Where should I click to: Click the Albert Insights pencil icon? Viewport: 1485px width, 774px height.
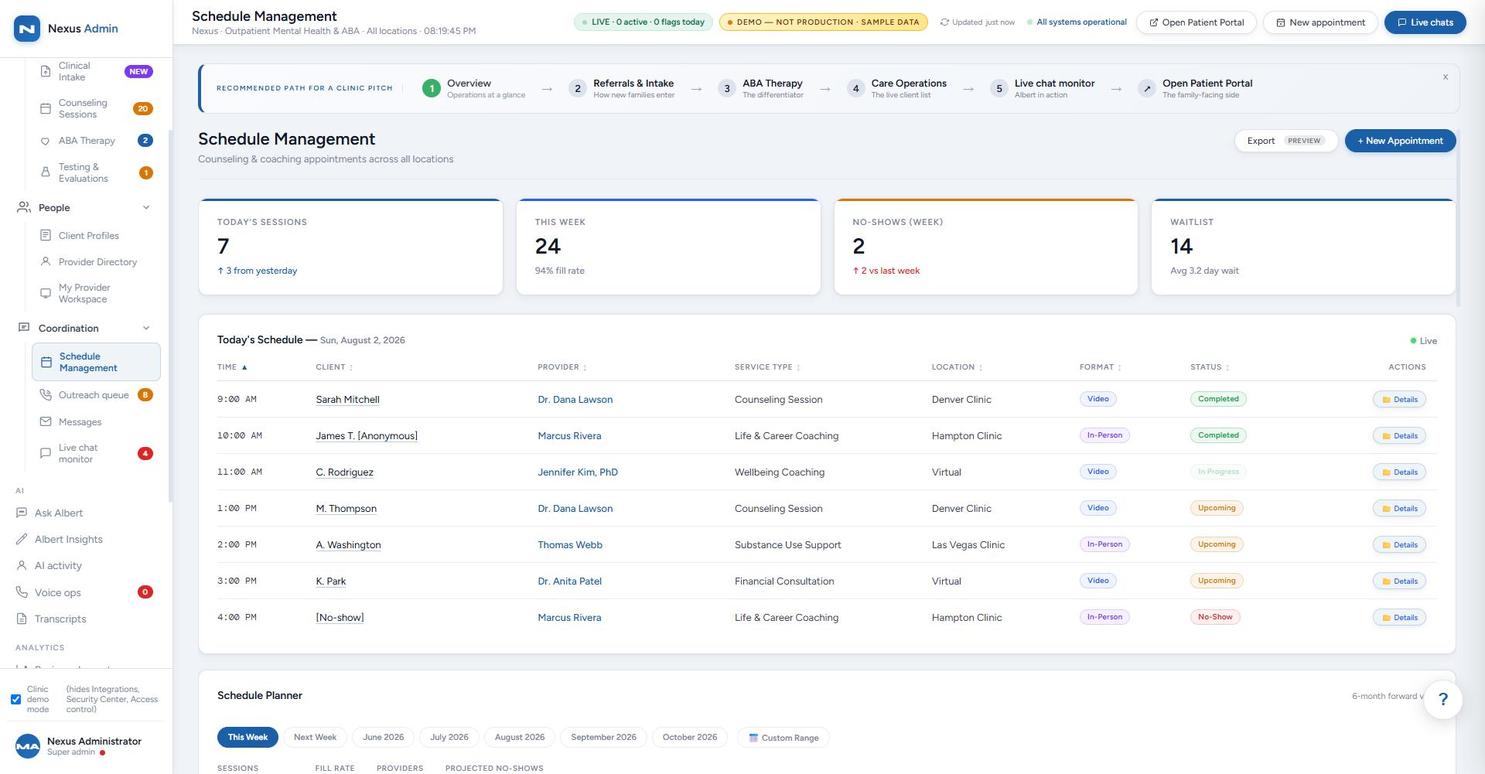21,539
